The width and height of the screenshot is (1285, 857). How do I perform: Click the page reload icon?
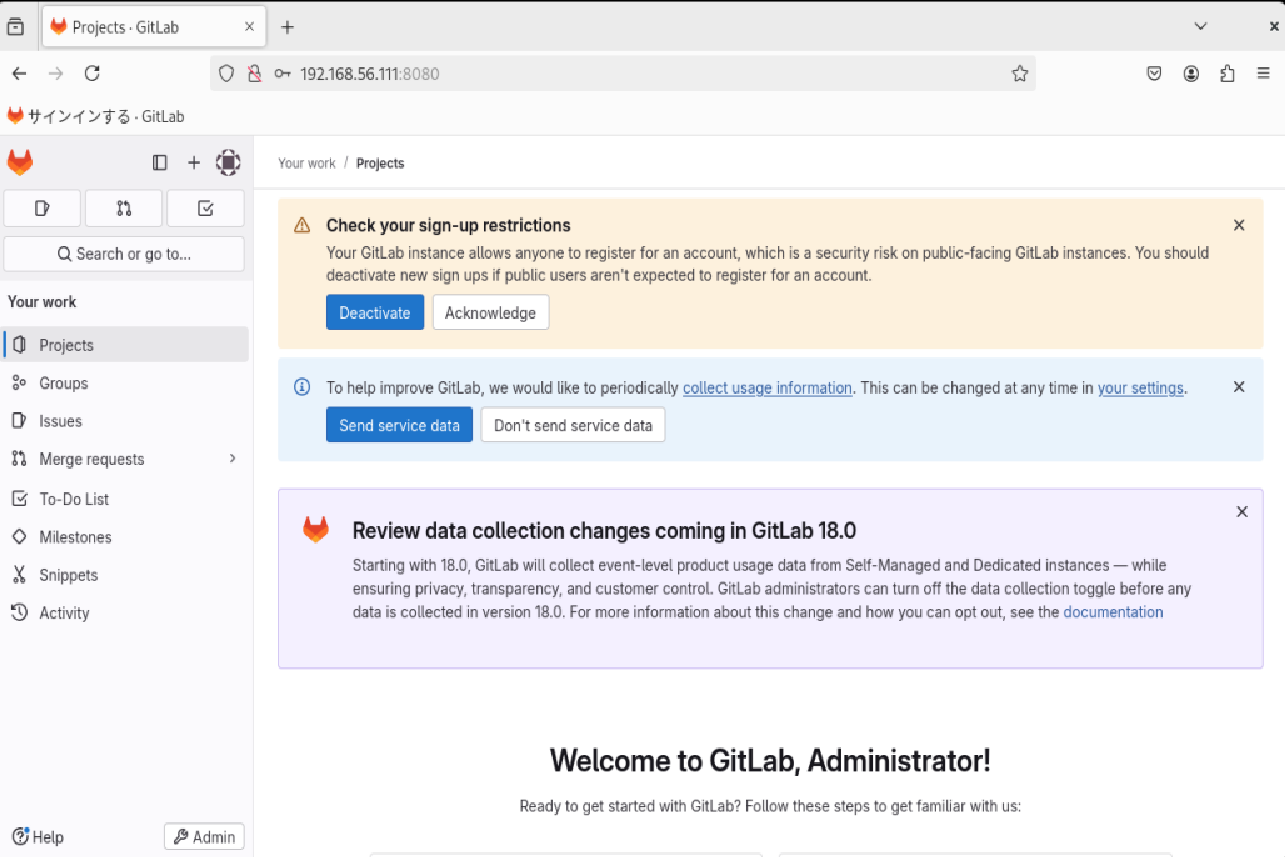tap(92, 73)
